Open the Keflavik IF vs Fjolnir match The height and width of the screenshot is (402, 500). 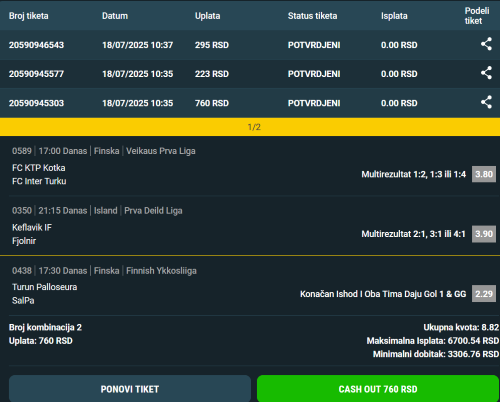(32, 234)
